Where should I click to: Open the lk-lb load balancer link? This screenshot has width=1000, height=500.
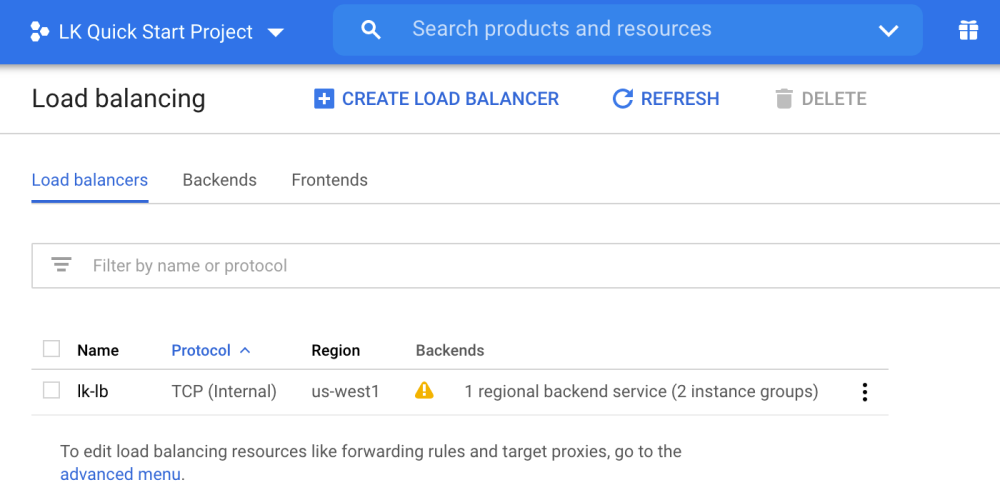92,391
